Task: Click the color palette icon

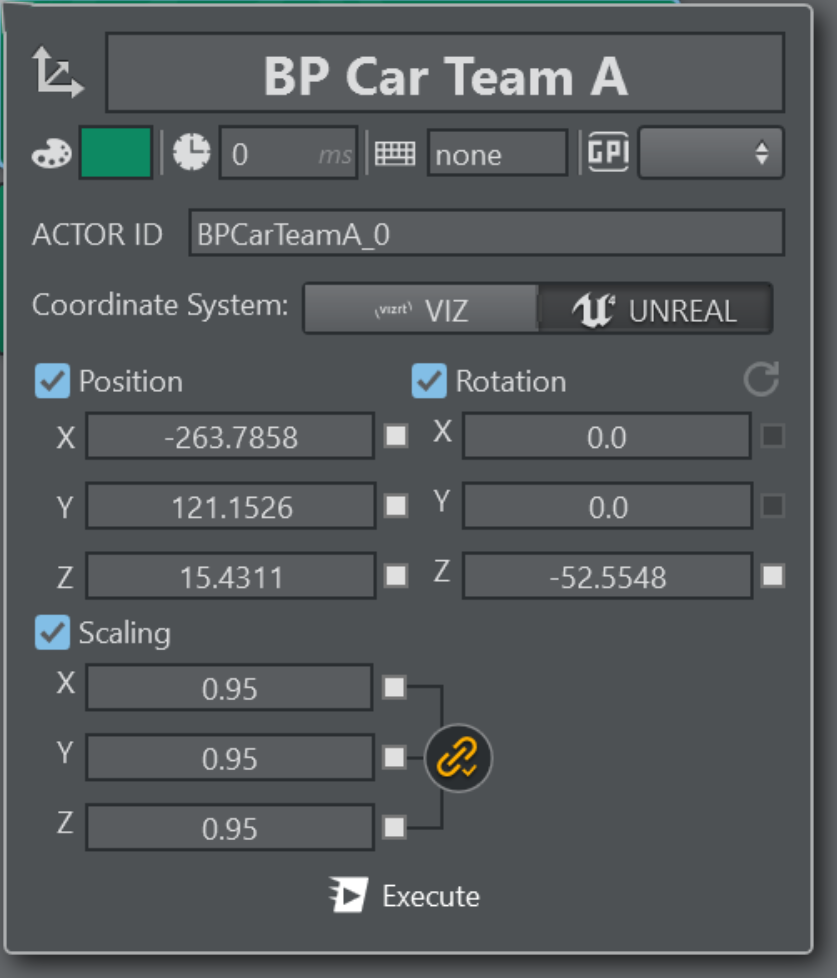Action: click(52, 153)
